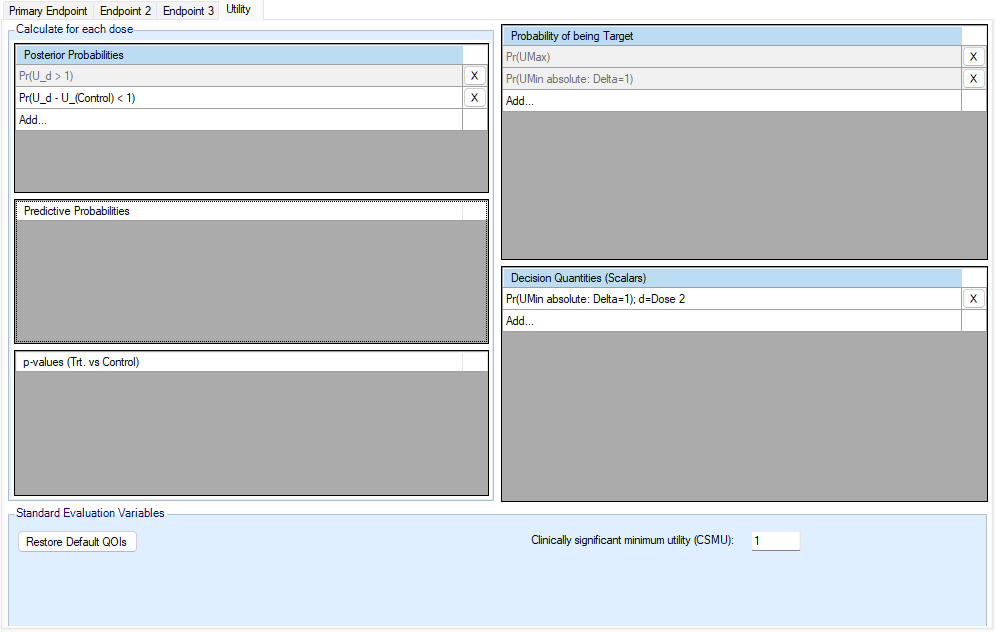Select the Pr(UMin absolute: Delta=1); d=Dose 2 row

pos(730,299)
